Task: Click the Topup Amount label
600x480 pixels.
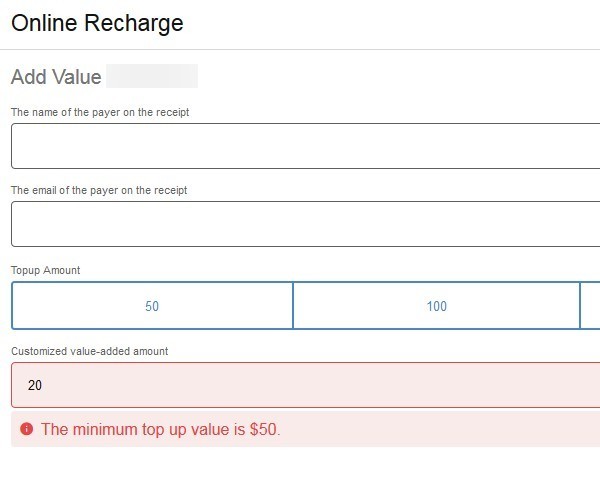Action: coord(45,270)
